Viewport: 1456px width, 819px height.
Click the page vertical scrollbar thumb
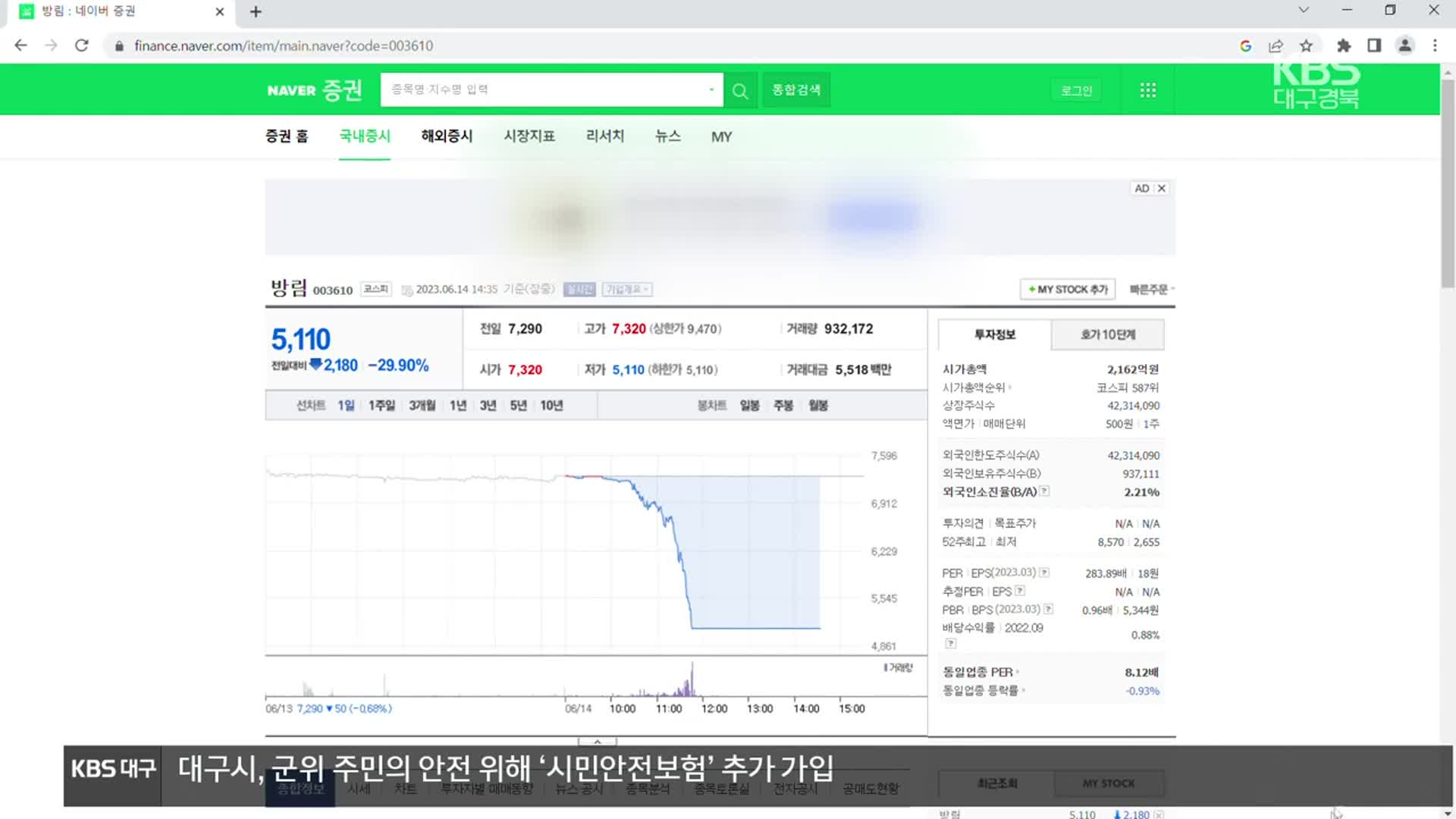tap(1448, 182)
